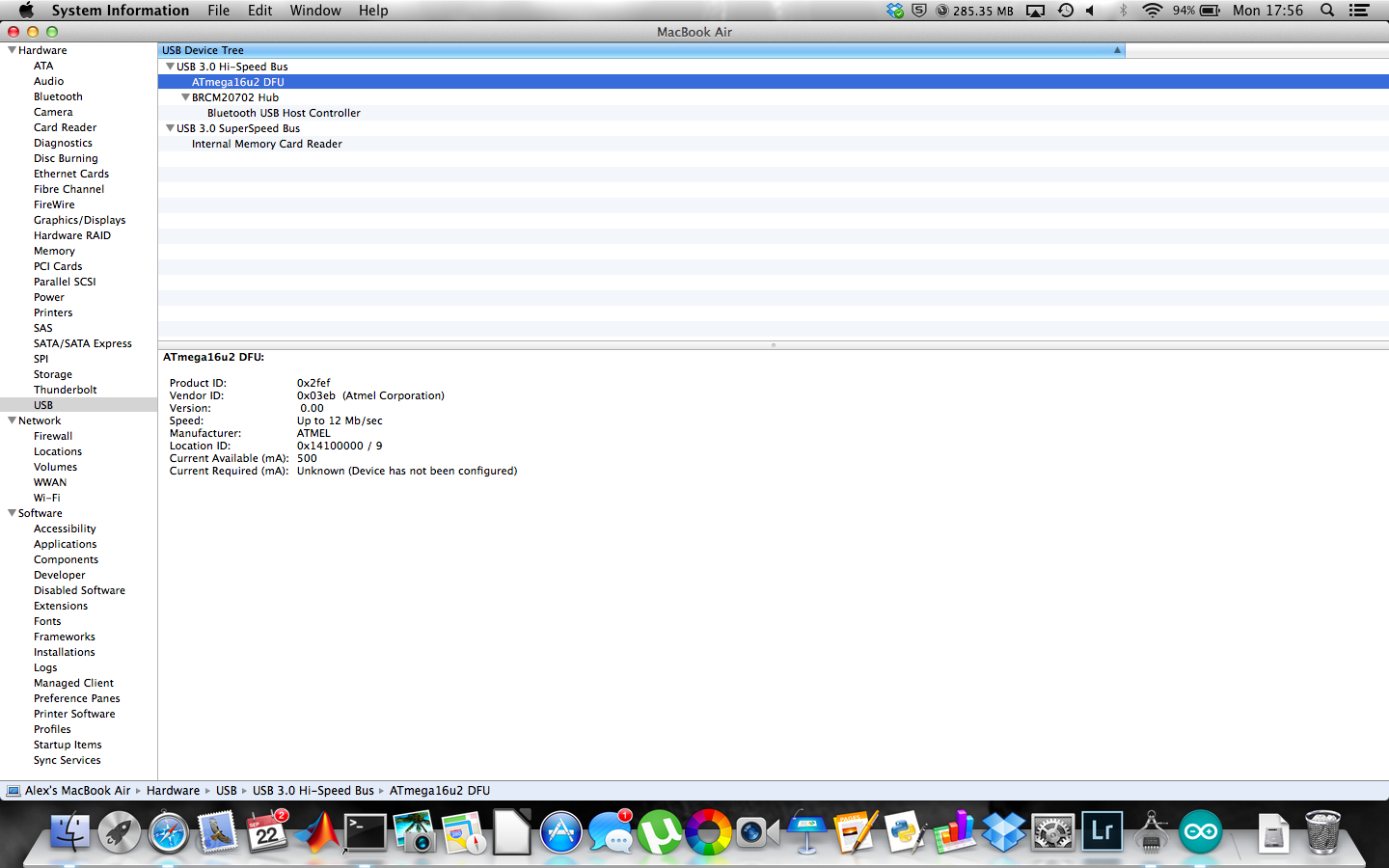
Task: Click the USB Device Tree column header
Action: [x=641, y=50]
